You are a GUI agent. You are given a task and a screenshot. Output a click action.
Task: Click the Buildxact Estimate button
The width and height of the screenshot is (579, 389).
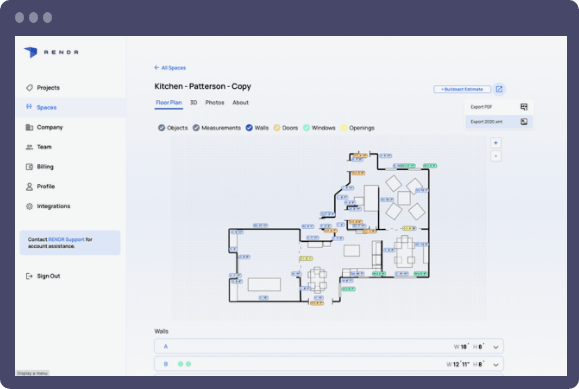coord(462,89)
